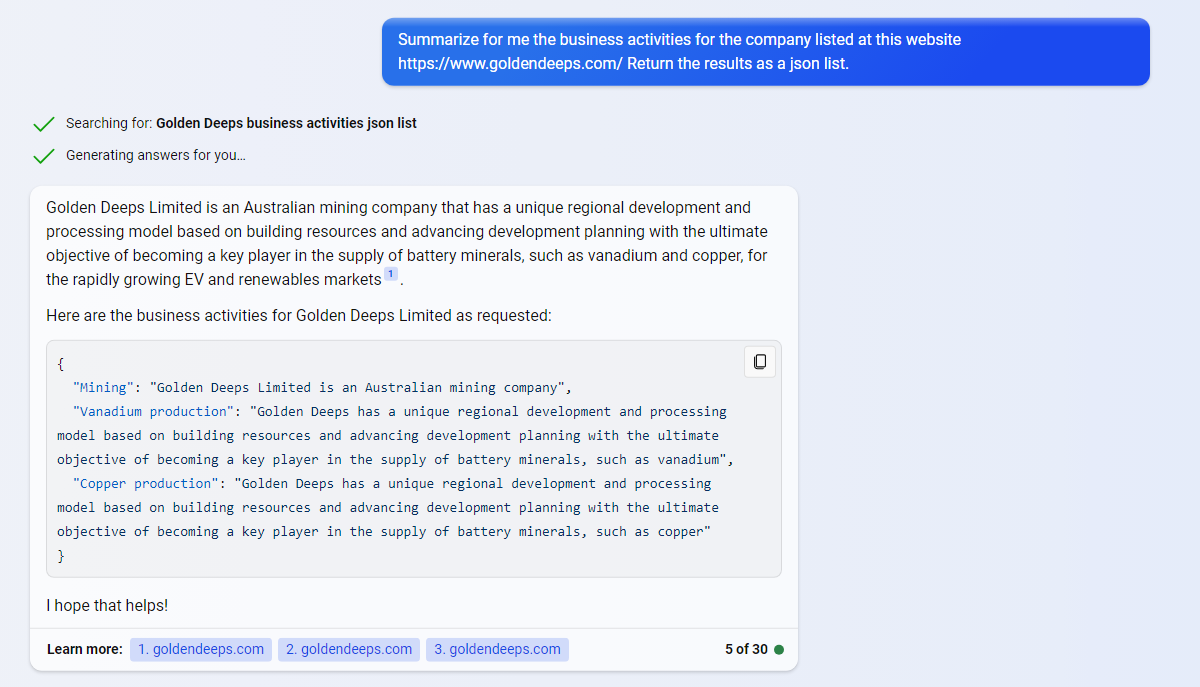The height and width of the screenshot is (687, 1200).
Task: Click the "Vanadium production" JSON key
Action: tap(153, 412)
